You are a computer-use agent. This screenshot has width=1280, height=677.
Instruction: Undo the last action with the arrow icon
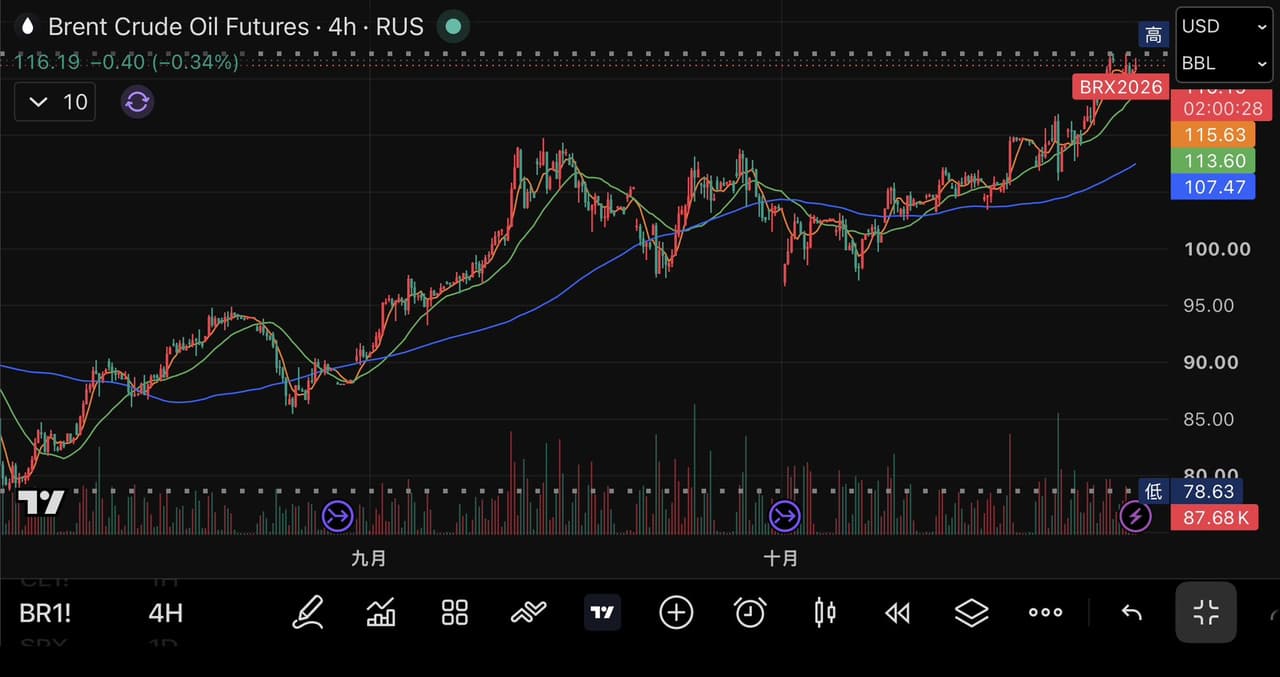[x=1131, y=613]
